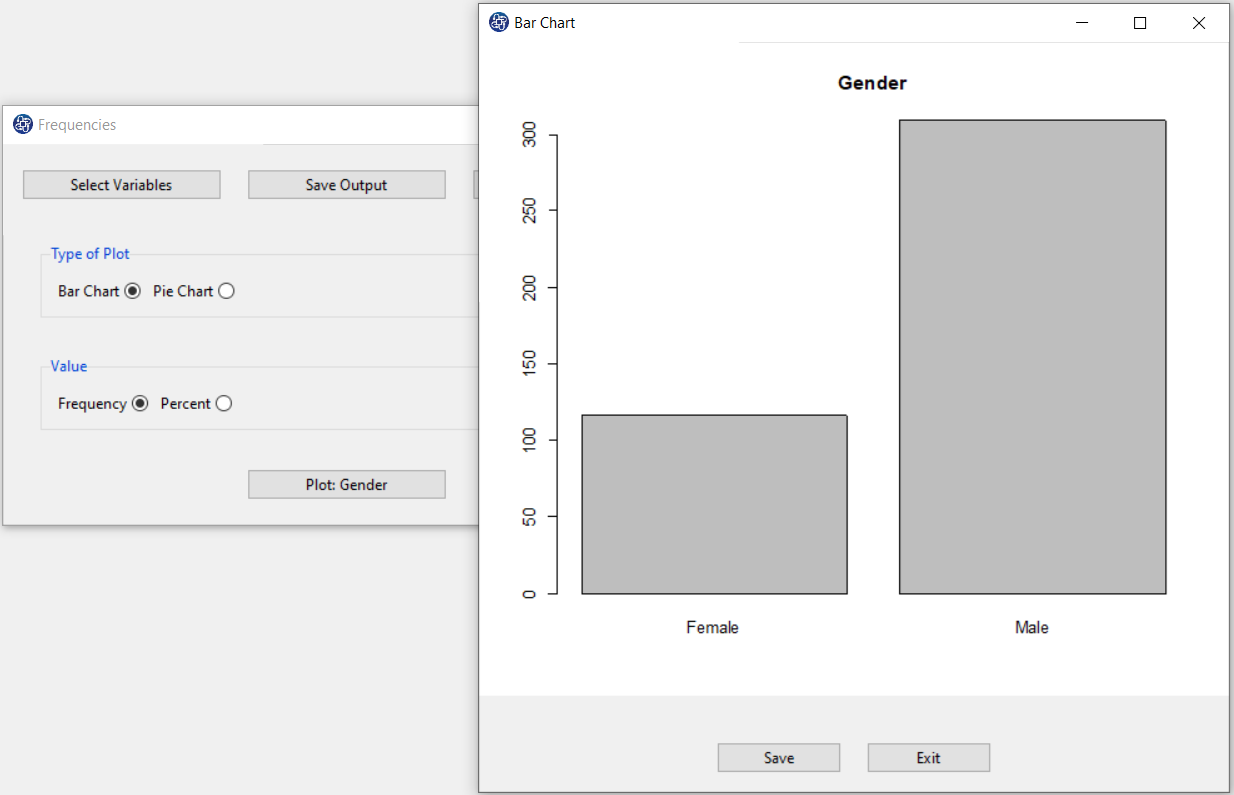1234x795 pixels.
Task: Click the Bar Chart window title text
Action: pyautogui.click(x=545, y=22)
